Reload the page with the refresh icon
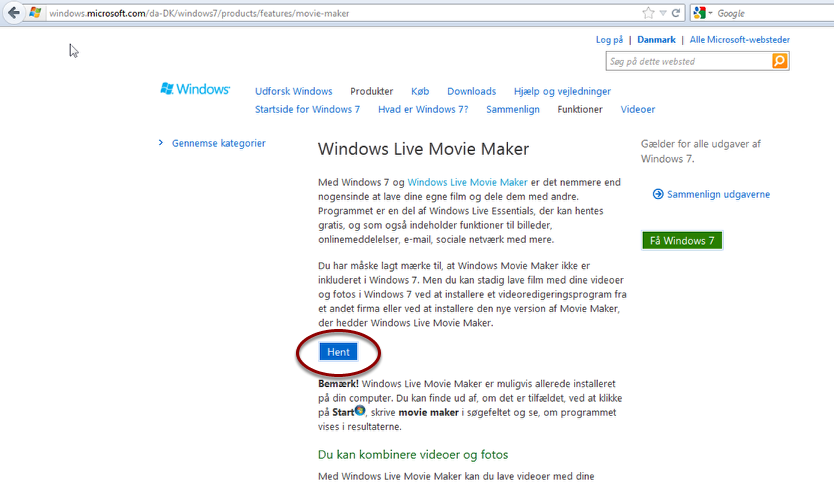Viewport: 834px width, 482px height. coord(676,13)
